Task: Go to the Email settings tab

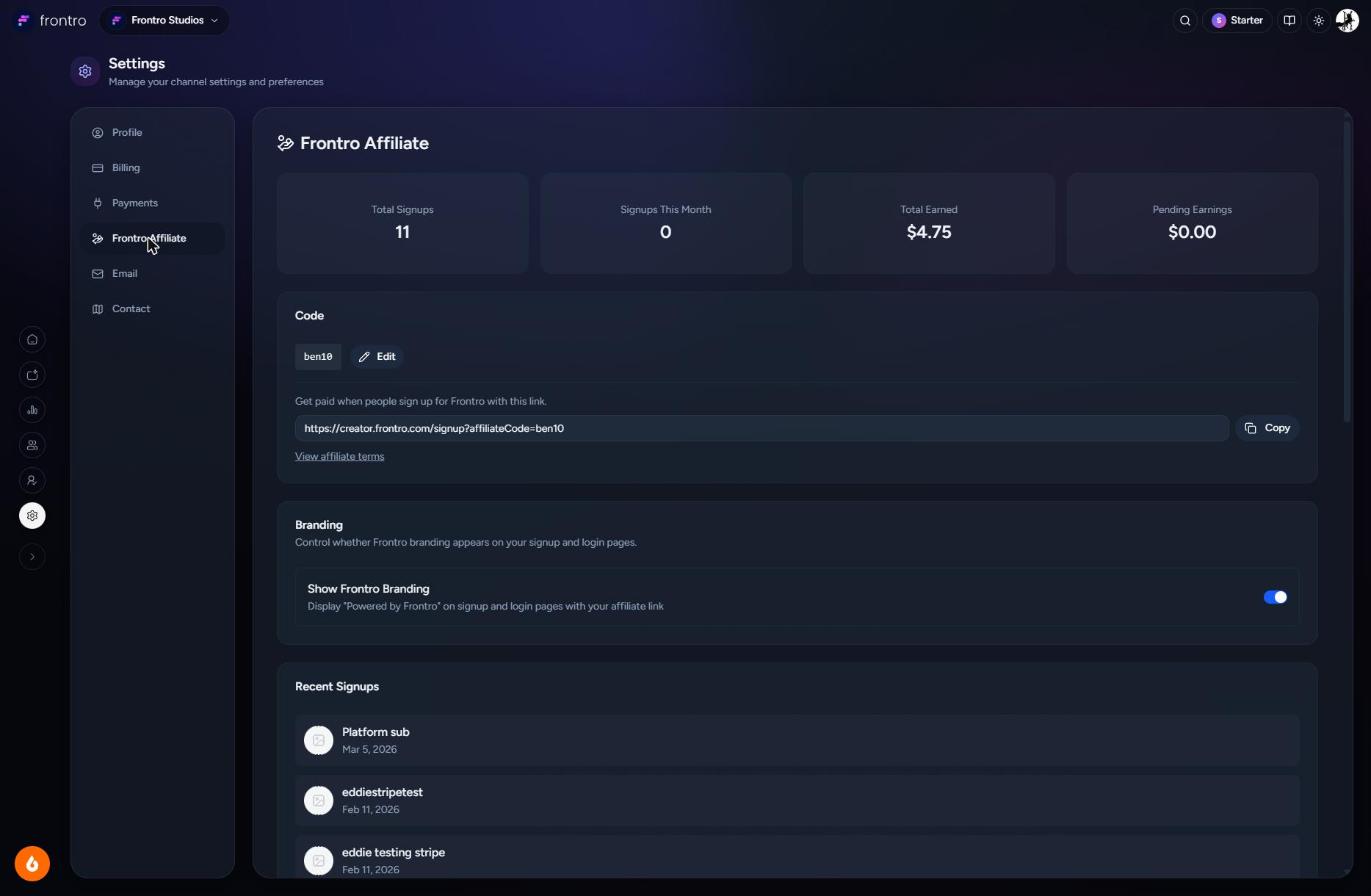Action: pyautogui.click(x=152, y=274)
